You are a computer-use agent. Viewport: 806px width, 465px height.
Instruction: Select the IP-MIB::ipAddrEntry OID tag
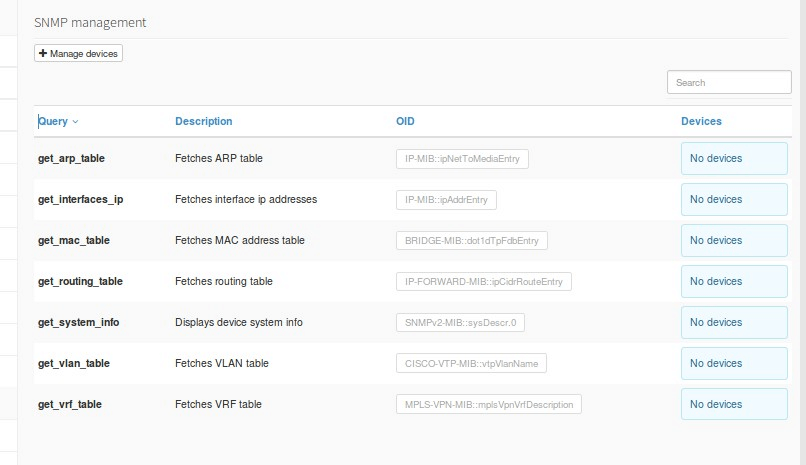446,200
